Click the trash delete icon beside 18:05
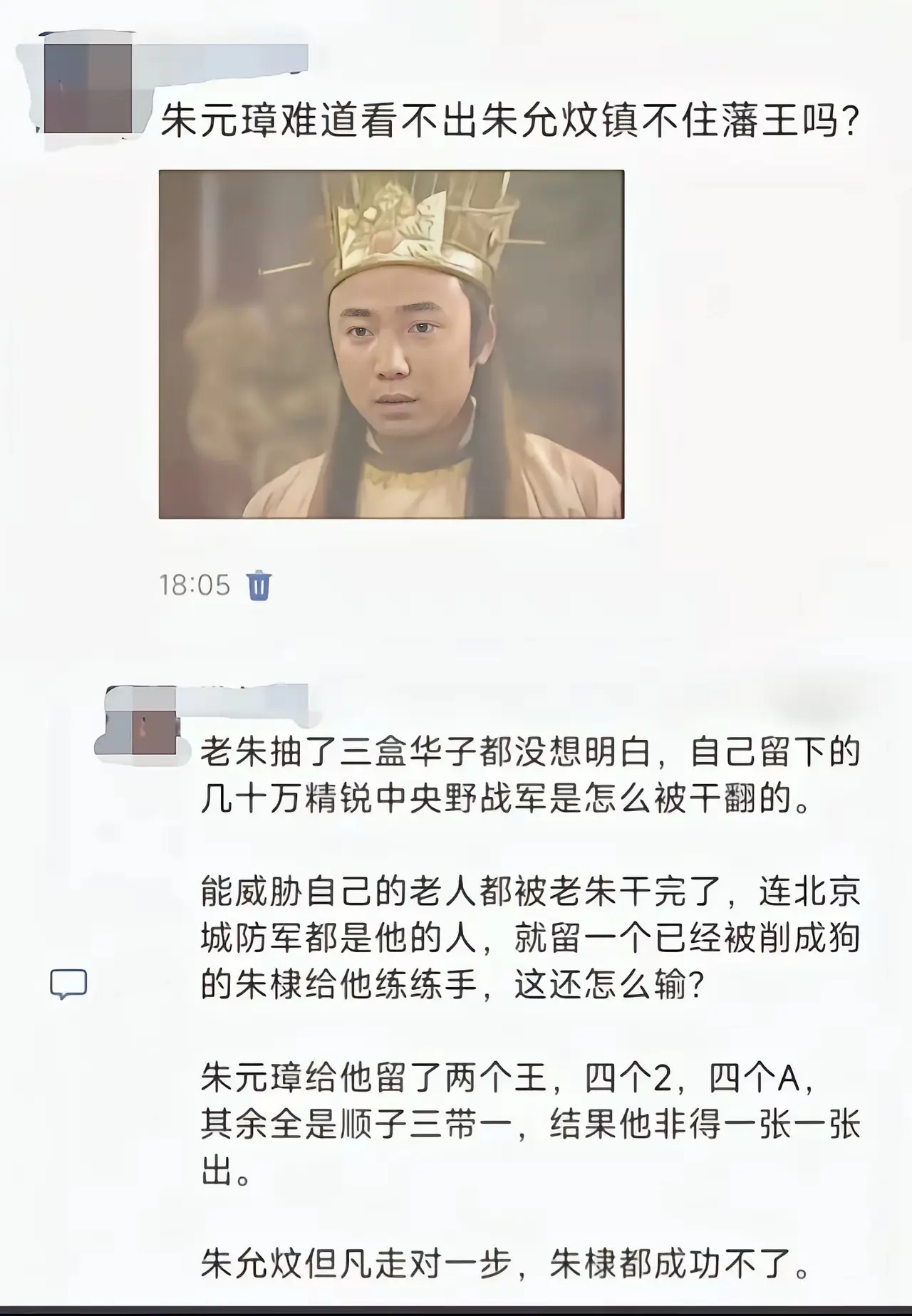Viewport: 912px width, 1316px height. coord(259,585)
